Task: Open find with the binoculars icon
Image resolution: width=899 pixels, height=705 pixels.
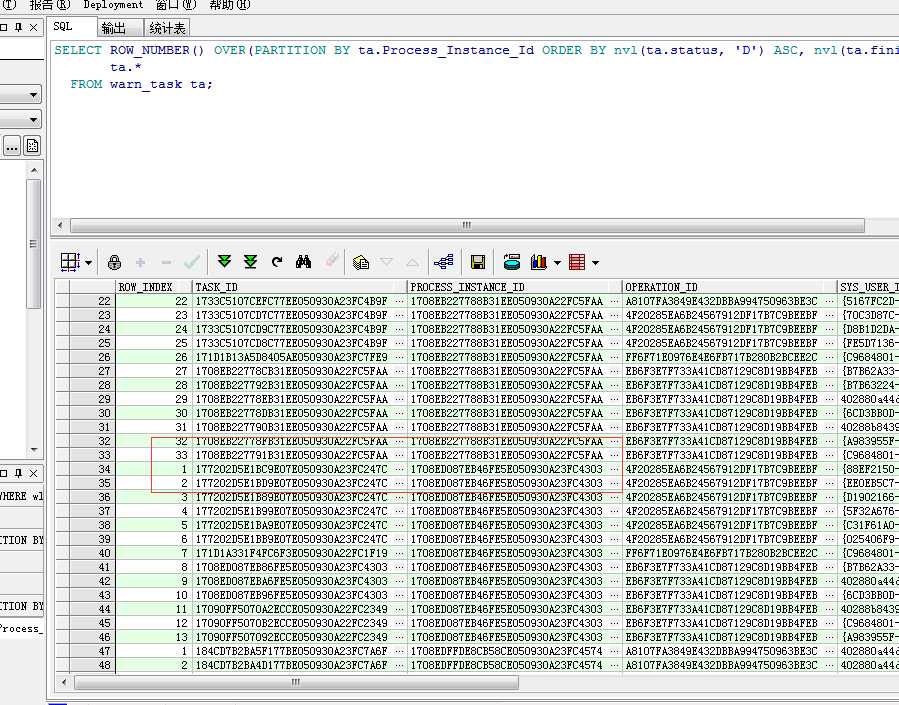Action: tap(304, 262)
